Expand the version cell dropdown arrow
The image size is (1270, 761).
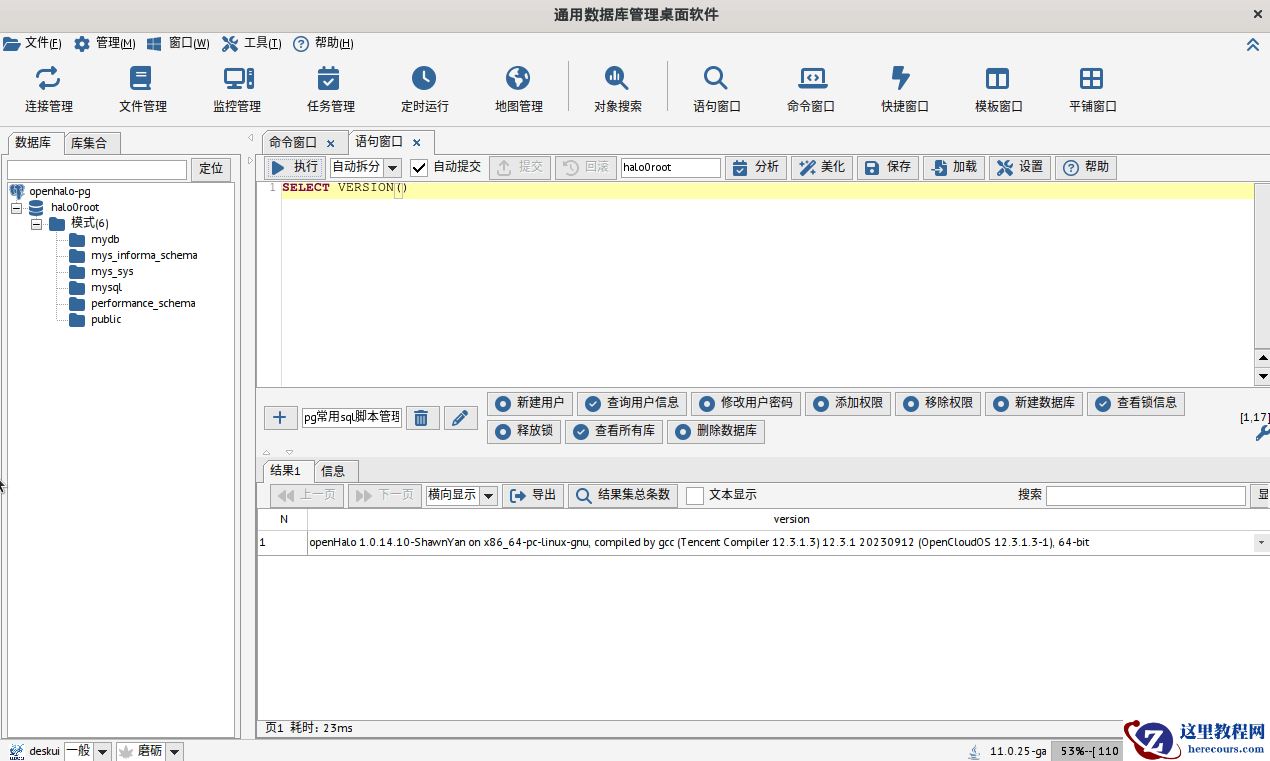pyautogui.click(x=1261, y=542)
